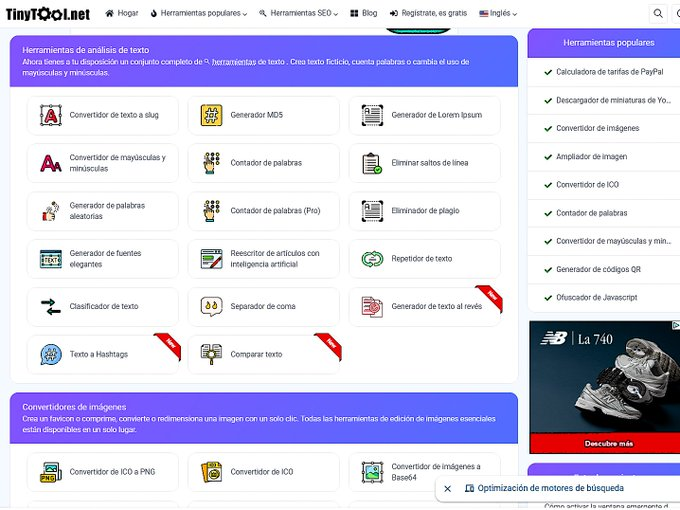Click the Convertidores de imágenes heading

click(x=74, y=407)
